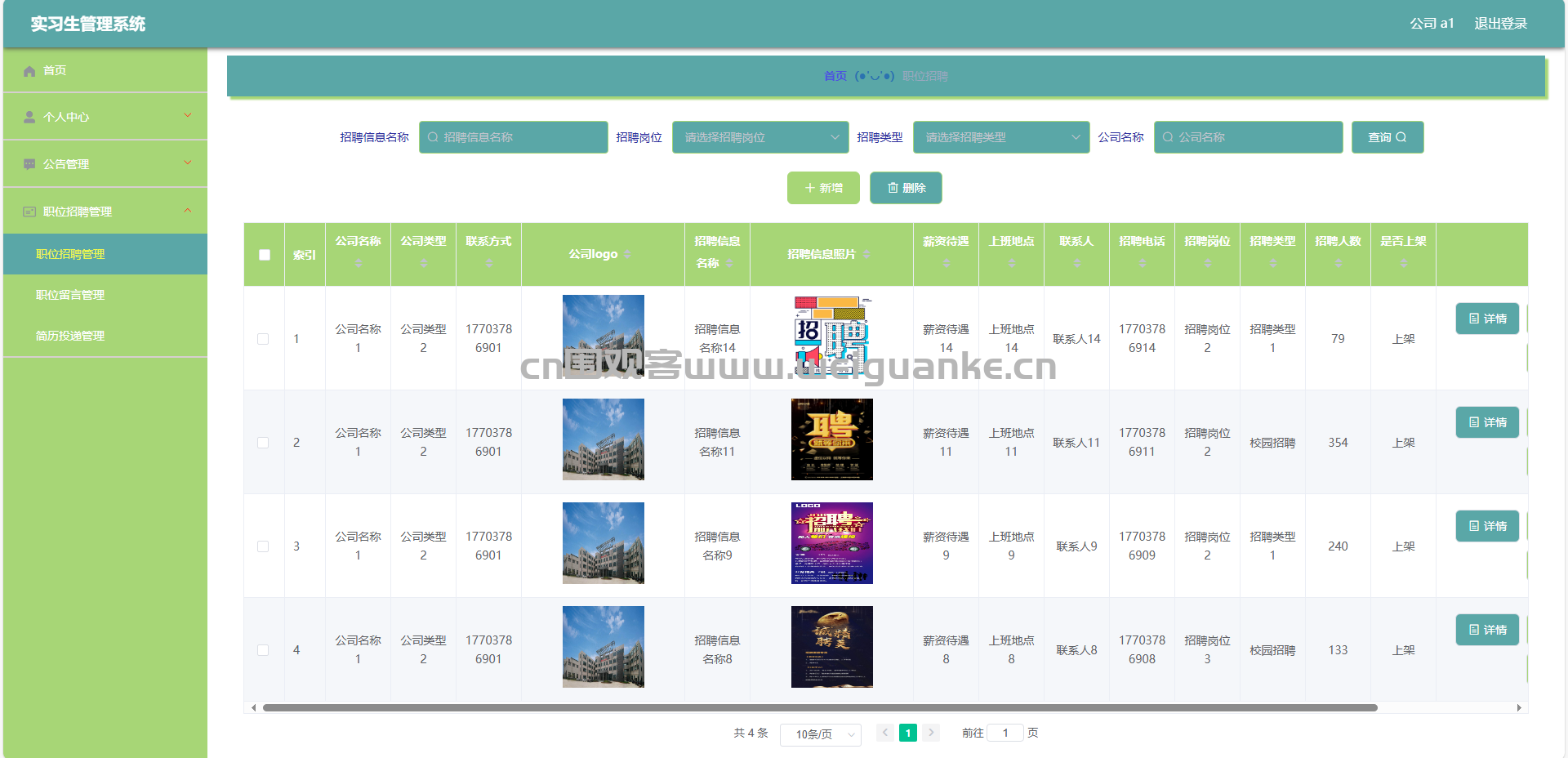Viewport: 1568px width, 758px height.
Task: Open 简历投递管理 submenu item
Action: point(105,336)
